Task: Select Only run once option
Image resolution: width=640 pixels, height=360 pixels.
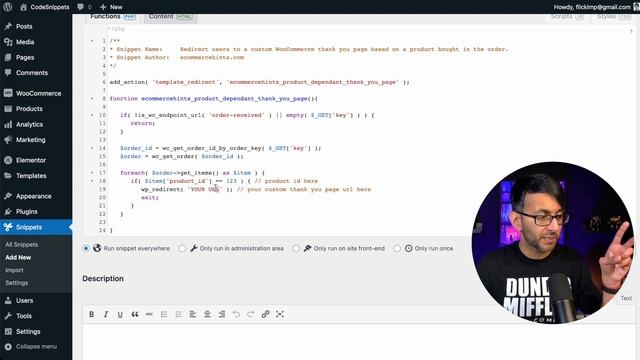Action: click(397, 249)
